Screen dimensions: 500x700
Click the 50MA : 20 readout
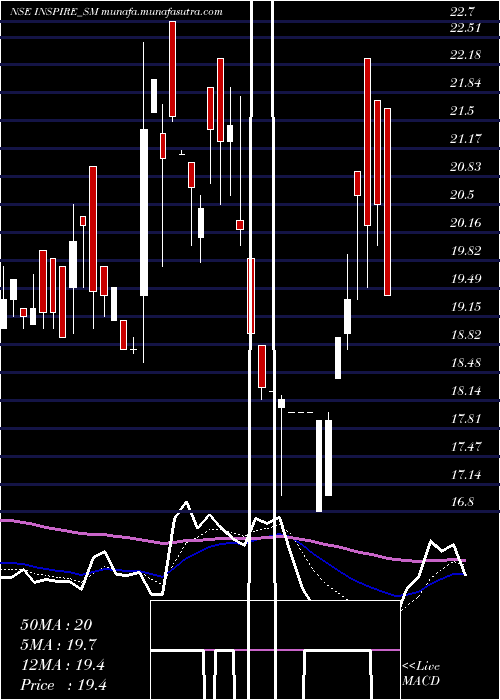56,625
